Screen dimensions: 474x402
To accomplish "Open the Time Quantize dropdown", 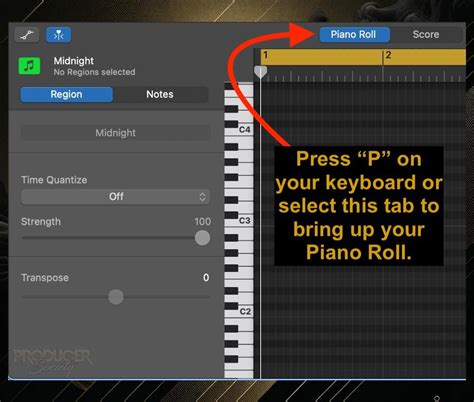I will 115,197.
